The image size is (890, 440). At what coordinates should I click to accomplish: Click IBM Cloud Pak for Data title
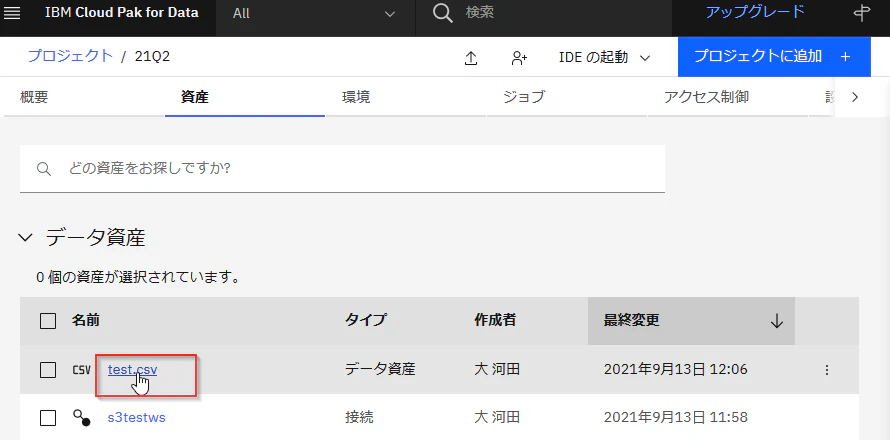122,12
